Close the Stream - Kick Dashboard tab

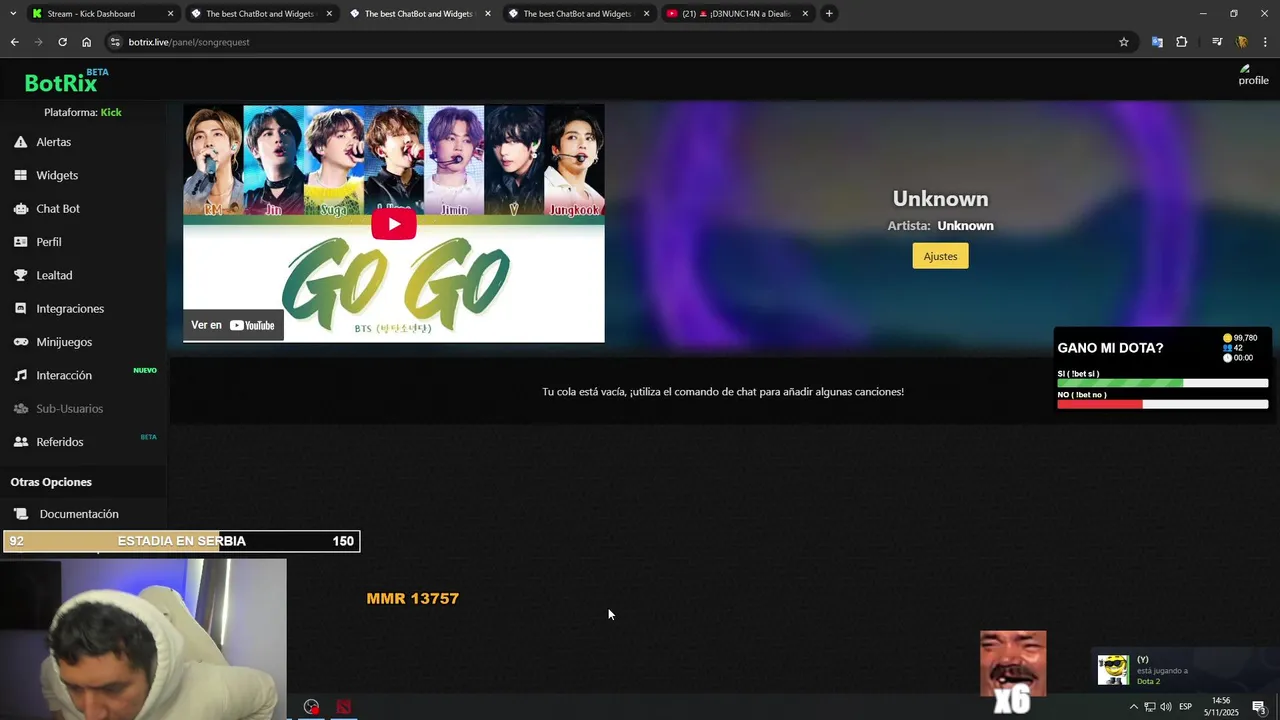pos(170,14)
